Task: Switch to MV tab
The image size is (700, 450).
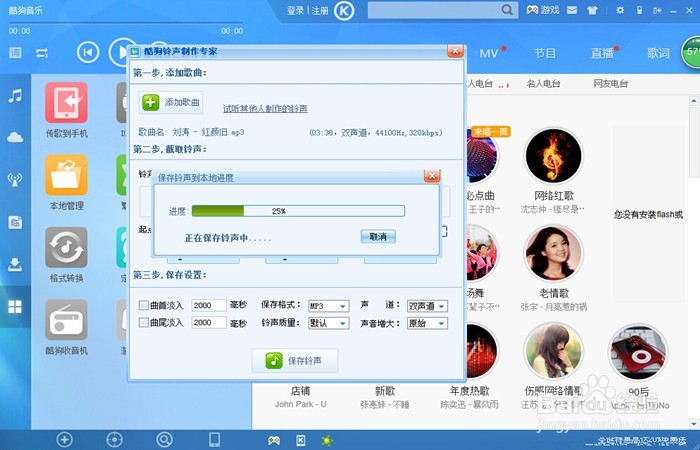Action: coord(489,54)
